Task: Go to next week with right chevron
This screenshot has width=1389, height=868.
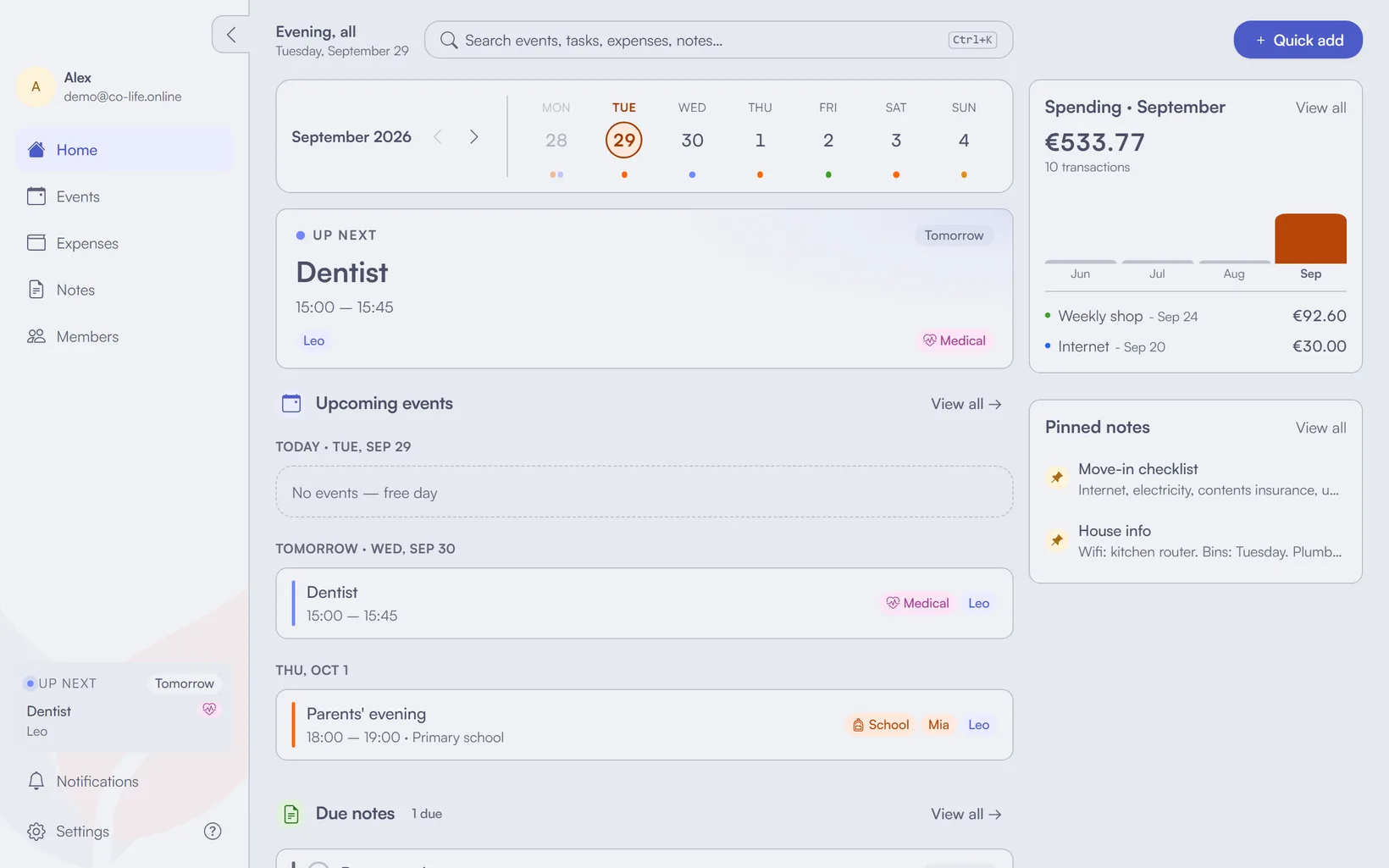Action: click(x=474, y=136)
